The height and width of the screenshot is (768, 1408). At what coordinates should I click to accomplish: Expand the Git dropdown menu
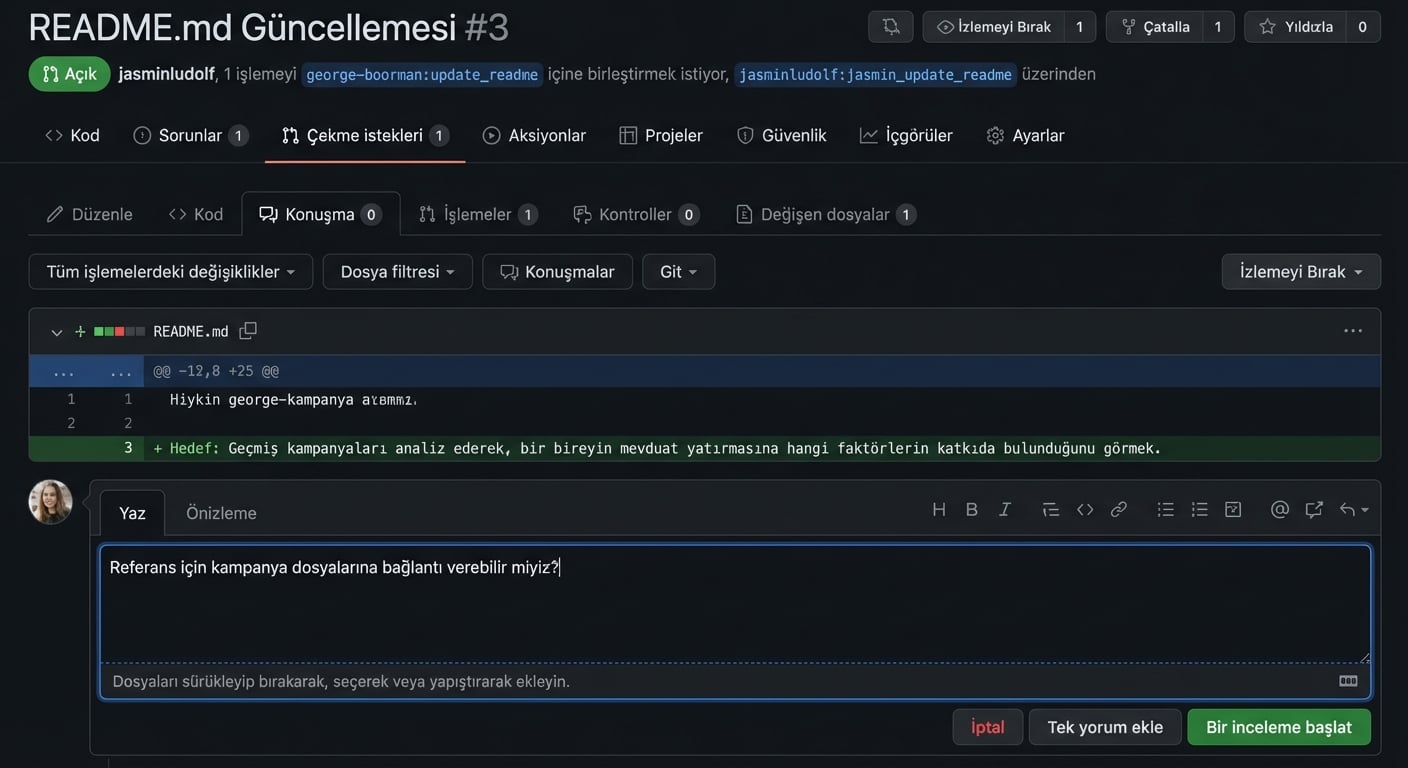tap(678, 272)
